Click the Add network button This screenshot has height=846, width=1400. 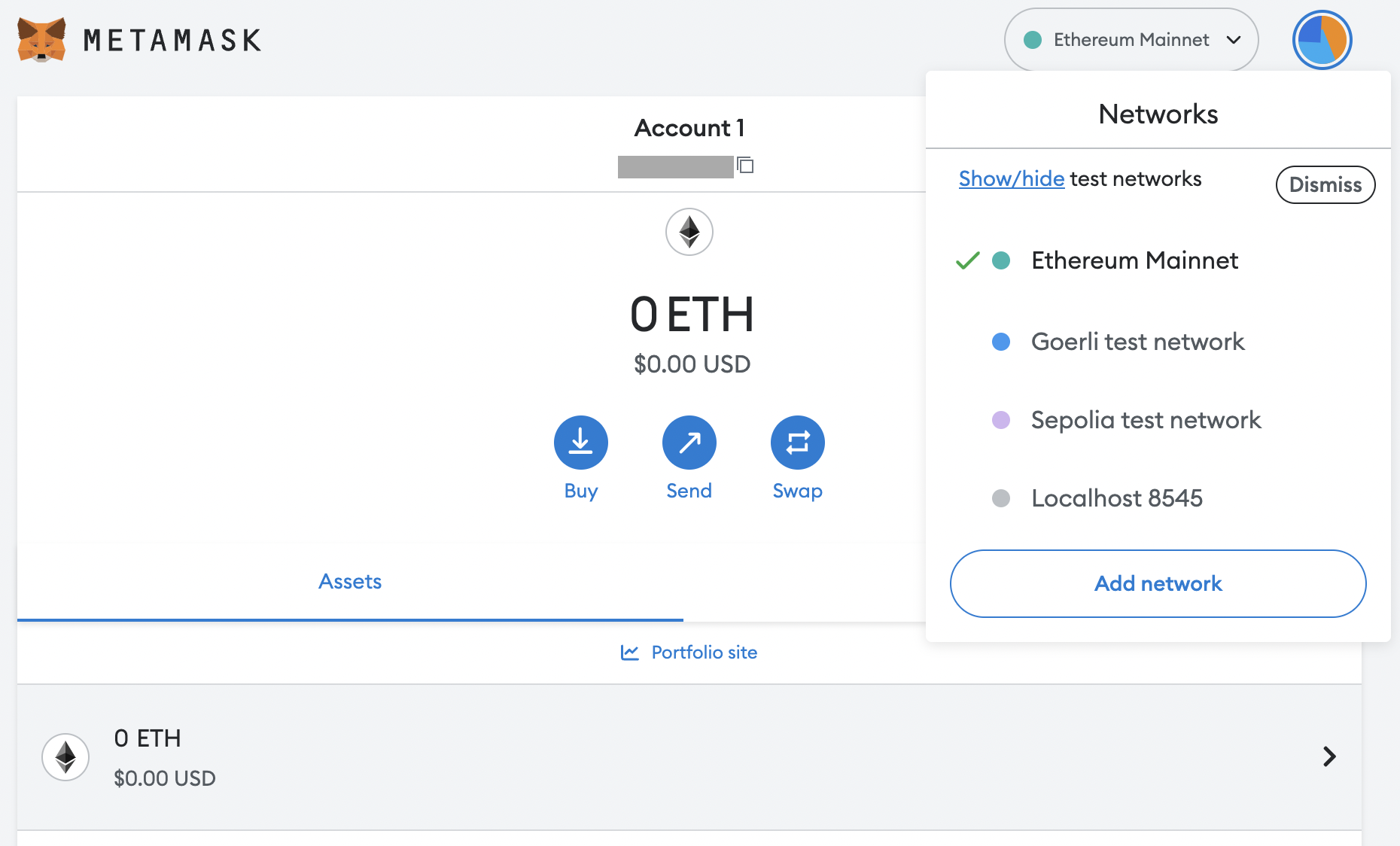(1158, 583)
